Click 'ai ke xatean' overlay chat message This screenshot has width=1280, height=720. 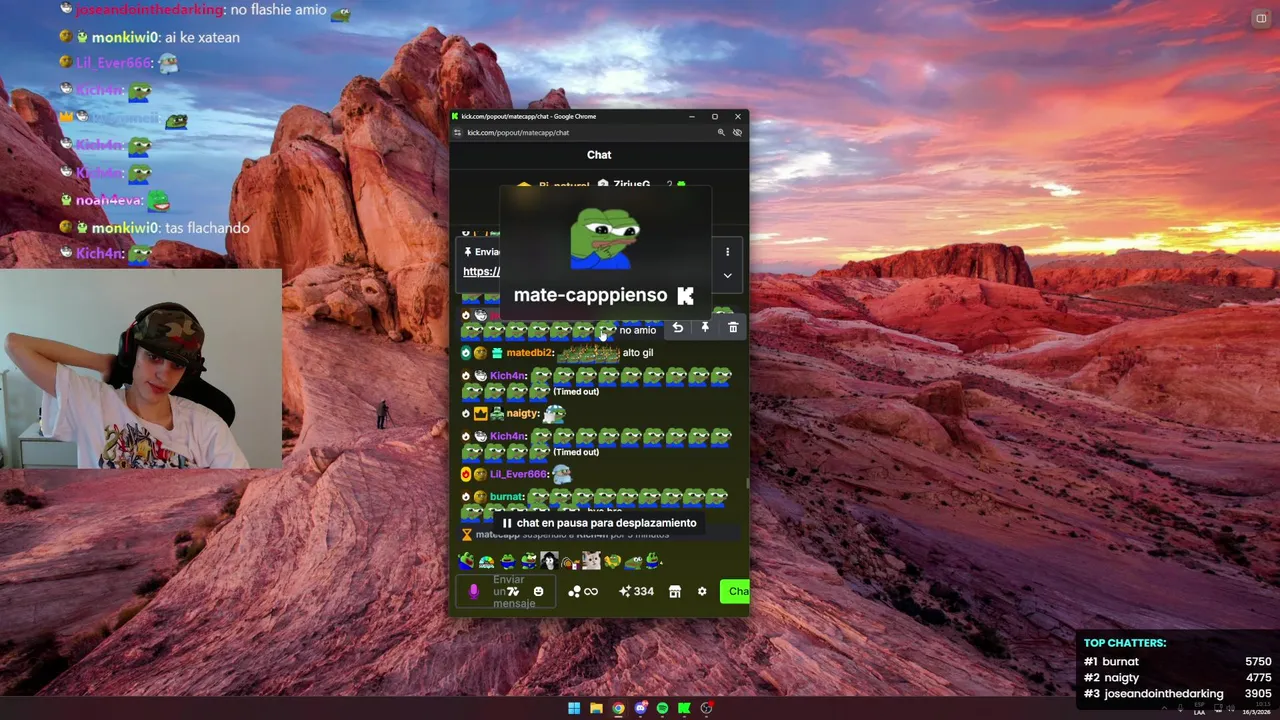(202, 37)
